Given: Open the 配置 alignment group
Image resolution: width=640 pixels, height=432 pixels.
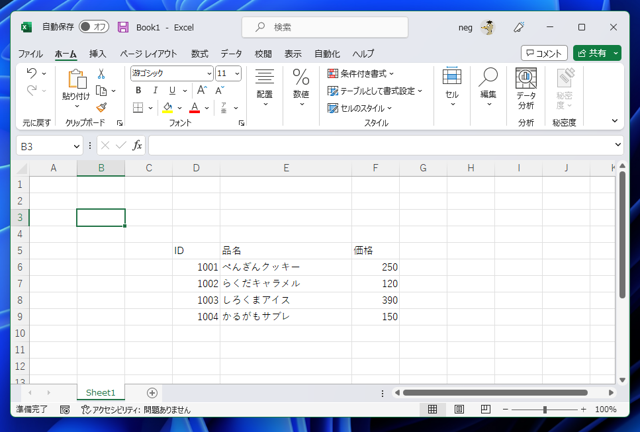Looking at the screenshot, I should point(264,87).
